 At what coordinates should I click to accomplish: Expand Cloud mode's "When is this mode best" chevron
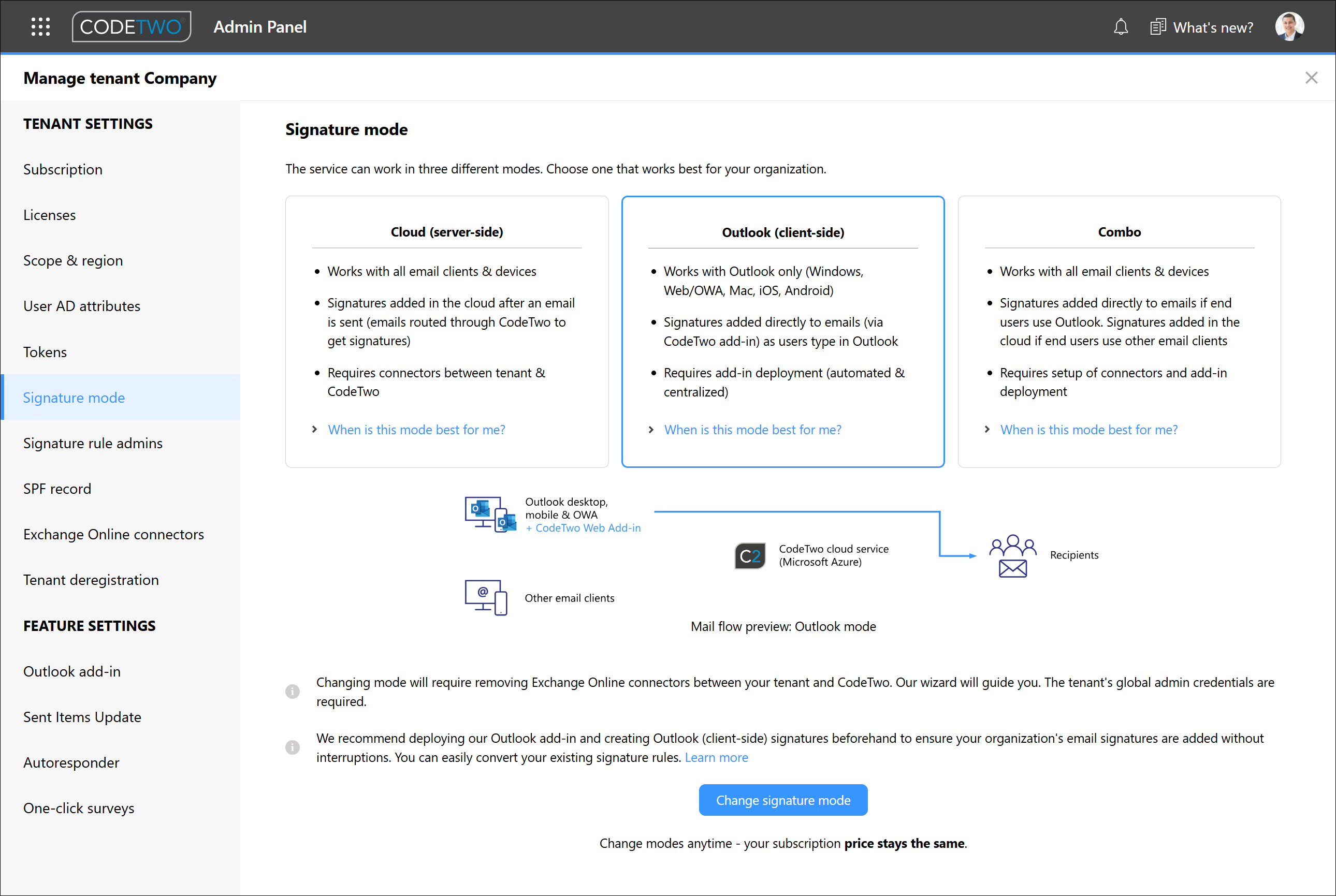(x=314, y=429)
